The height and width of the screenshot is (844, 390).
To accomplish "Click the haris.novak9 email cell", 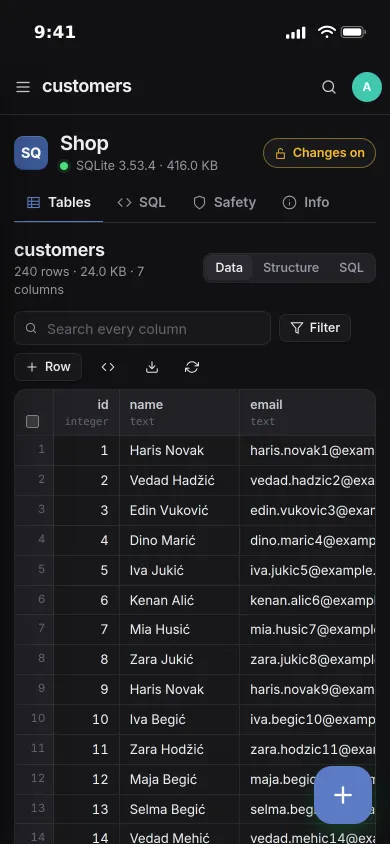I will pyautogui.click(x=307, y=690).
